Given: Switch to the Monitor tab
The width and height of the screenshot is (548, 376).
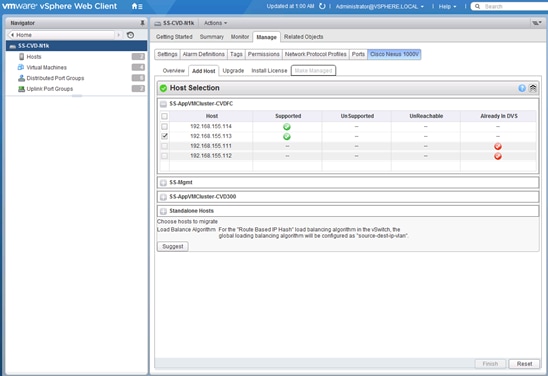Looking at the screenshot, I should pyautogui.click(x=240, y=37).
